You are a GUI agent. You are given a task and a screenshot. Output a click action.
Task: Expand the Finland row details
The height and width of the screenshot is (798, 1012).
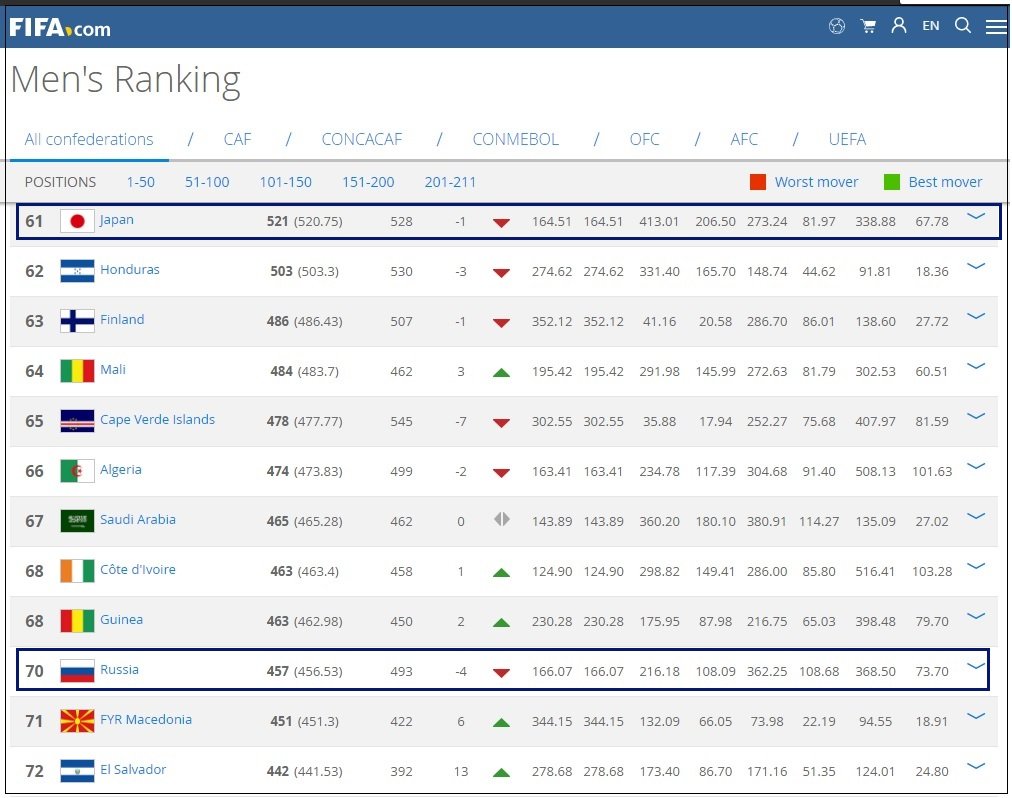coord(976,316)
